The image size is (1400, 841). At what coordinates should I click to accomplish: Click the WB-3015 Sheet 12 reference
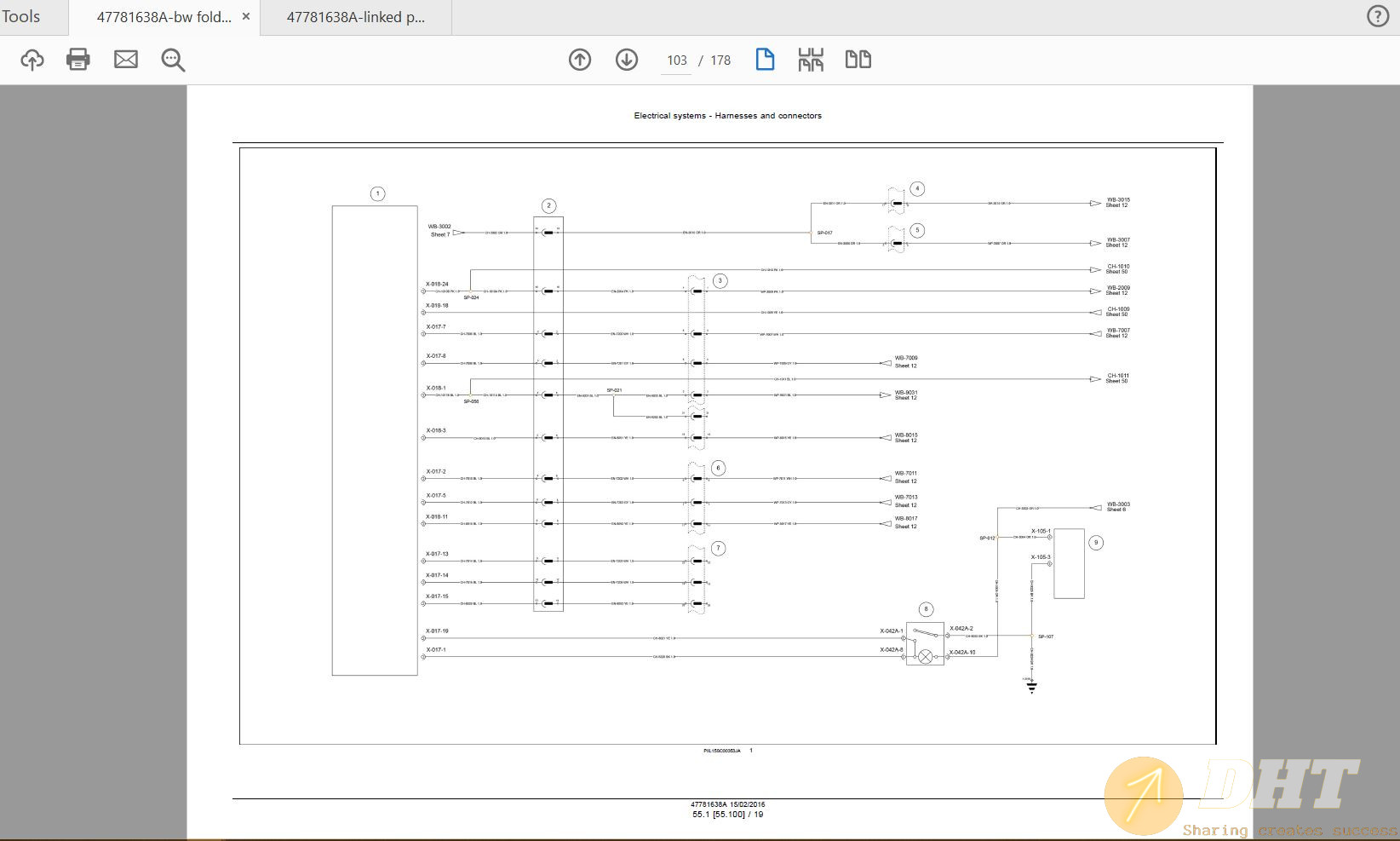pyautogui.click(x=1117, y=203)
